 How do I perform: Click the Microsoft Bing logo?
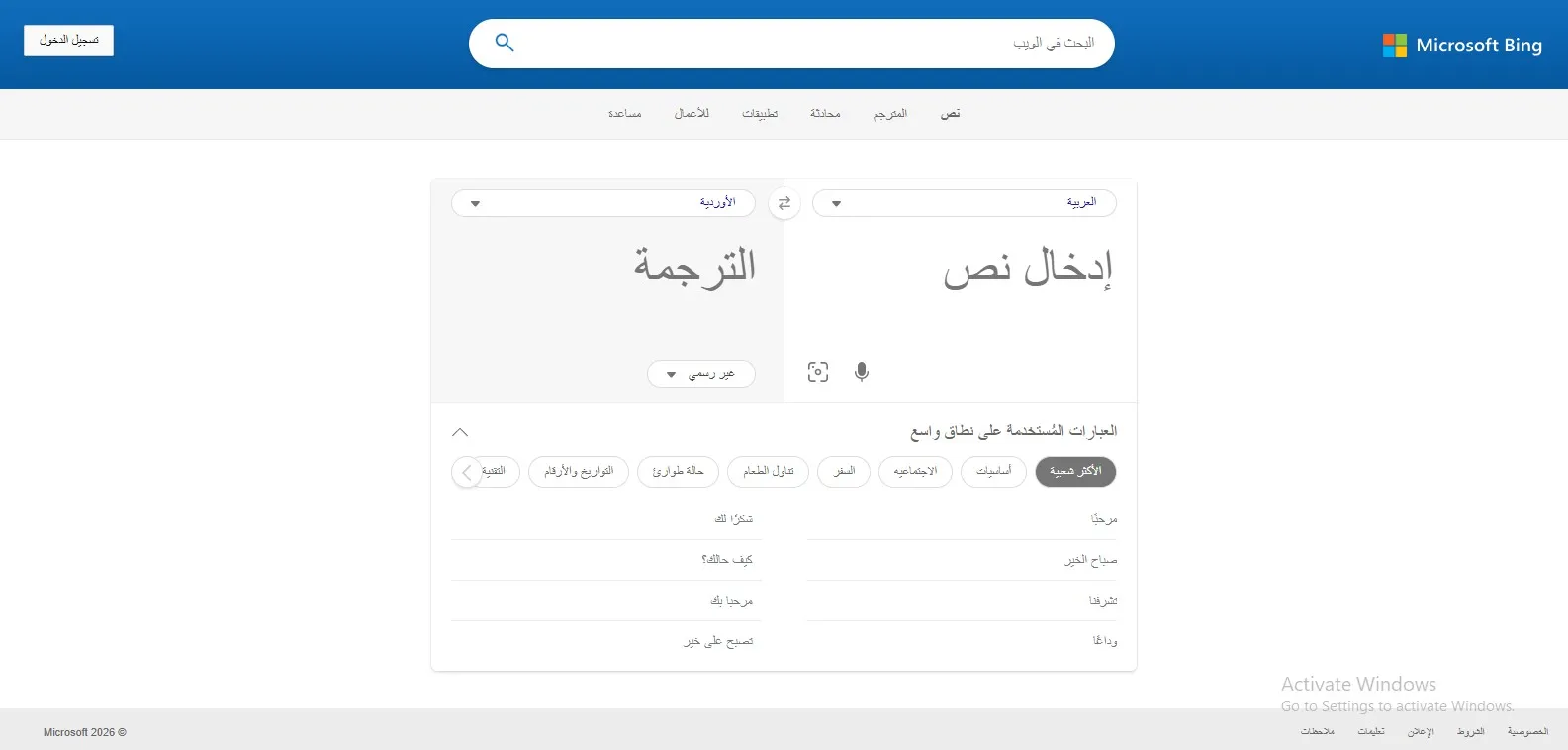pyautogui.click(x=1462, y=46)
